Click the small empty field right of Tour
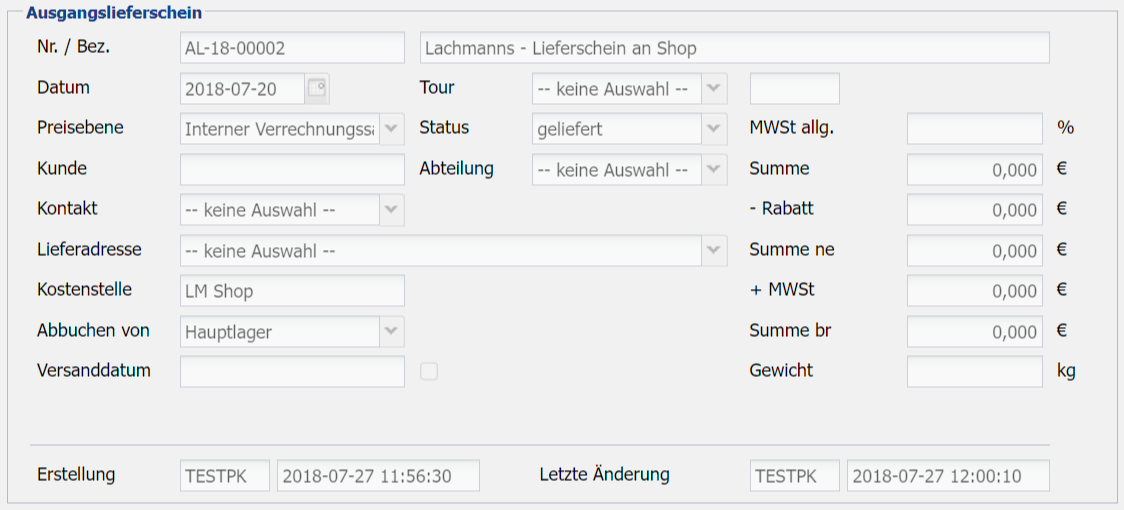This screenshot has height=510, width=1124. [x=794, y=89]
